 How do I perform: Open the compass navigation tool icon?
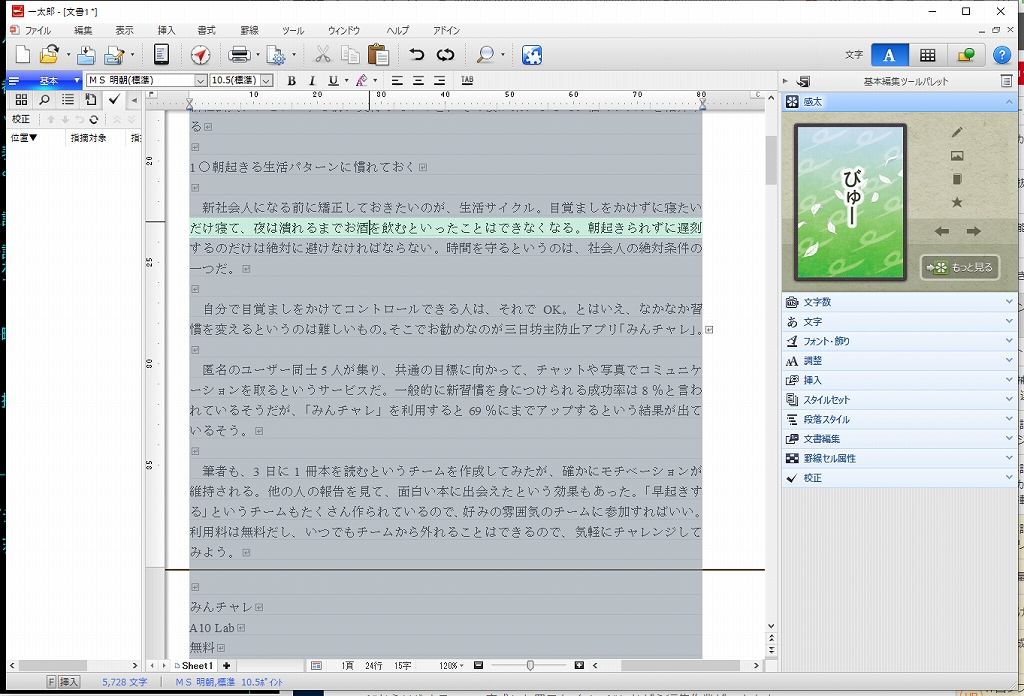(x=200, y=55)
